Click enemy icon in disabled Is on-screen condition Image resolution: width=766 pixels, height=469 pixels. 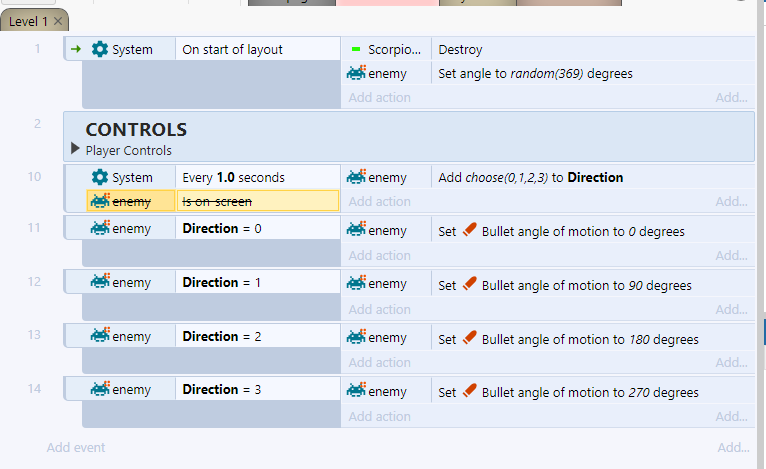coord(100,201)
